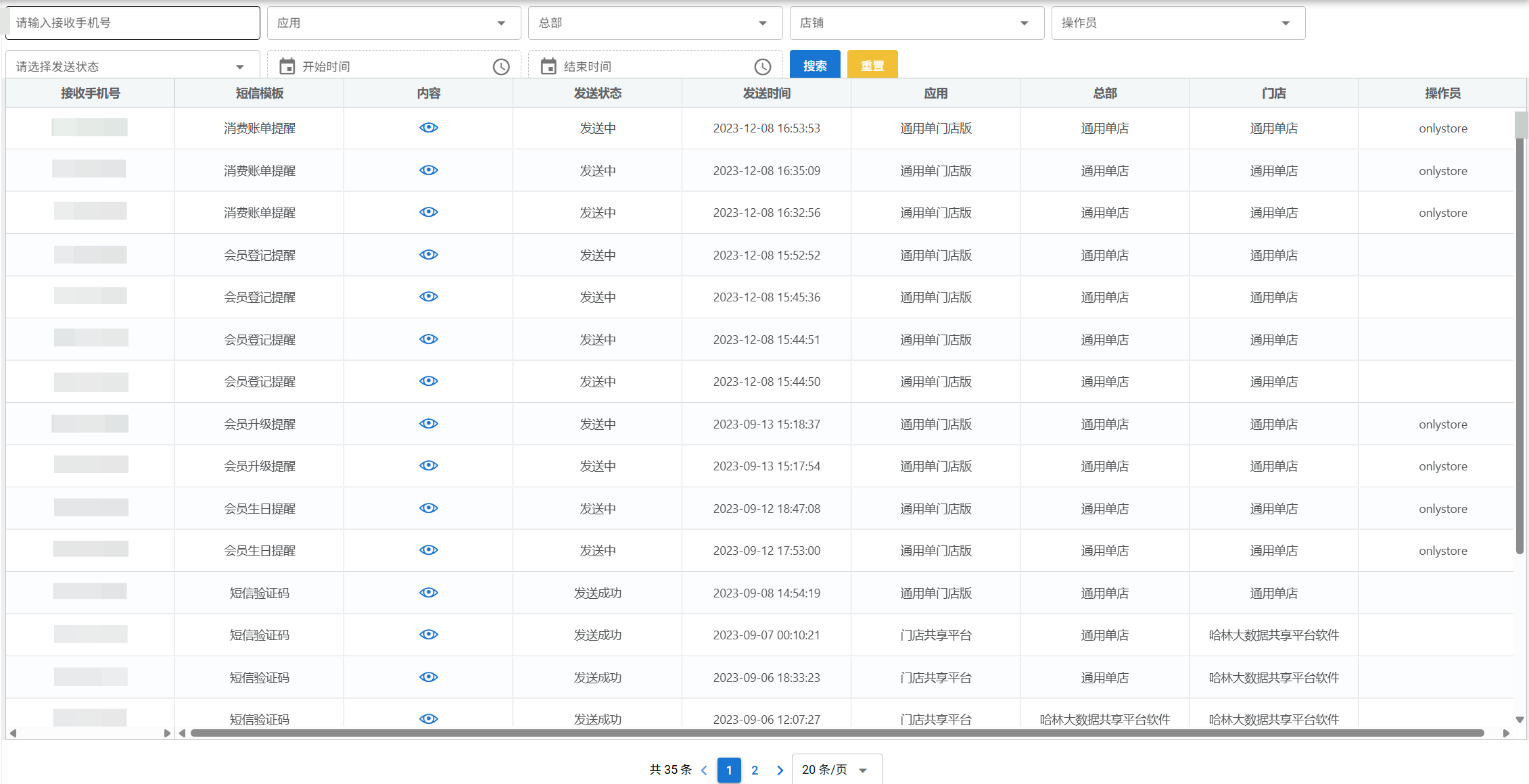This screenshot has width=1529, height=784.
Task: Click 会员登记提醒 in 15:45:36 row
Action: (260, 297)
